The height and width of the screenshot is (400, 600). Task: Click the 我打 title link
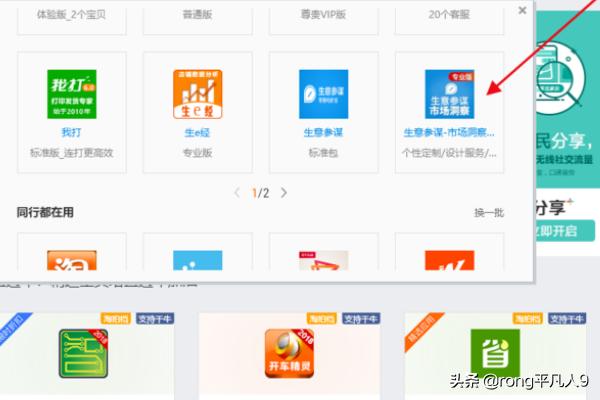(x=72, y=133)
